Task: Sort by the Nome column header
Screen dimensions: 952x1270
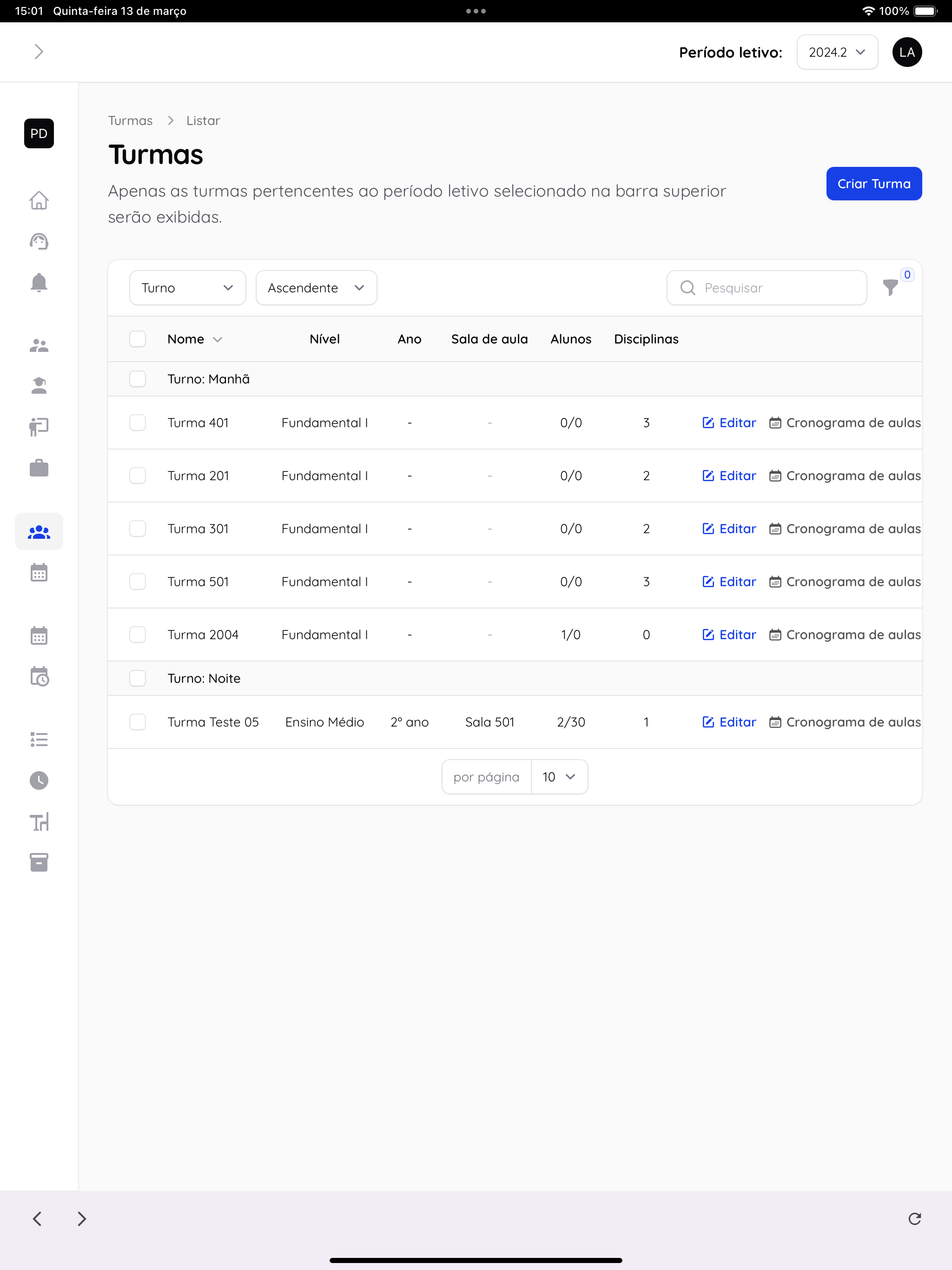Action: [194, 339]
